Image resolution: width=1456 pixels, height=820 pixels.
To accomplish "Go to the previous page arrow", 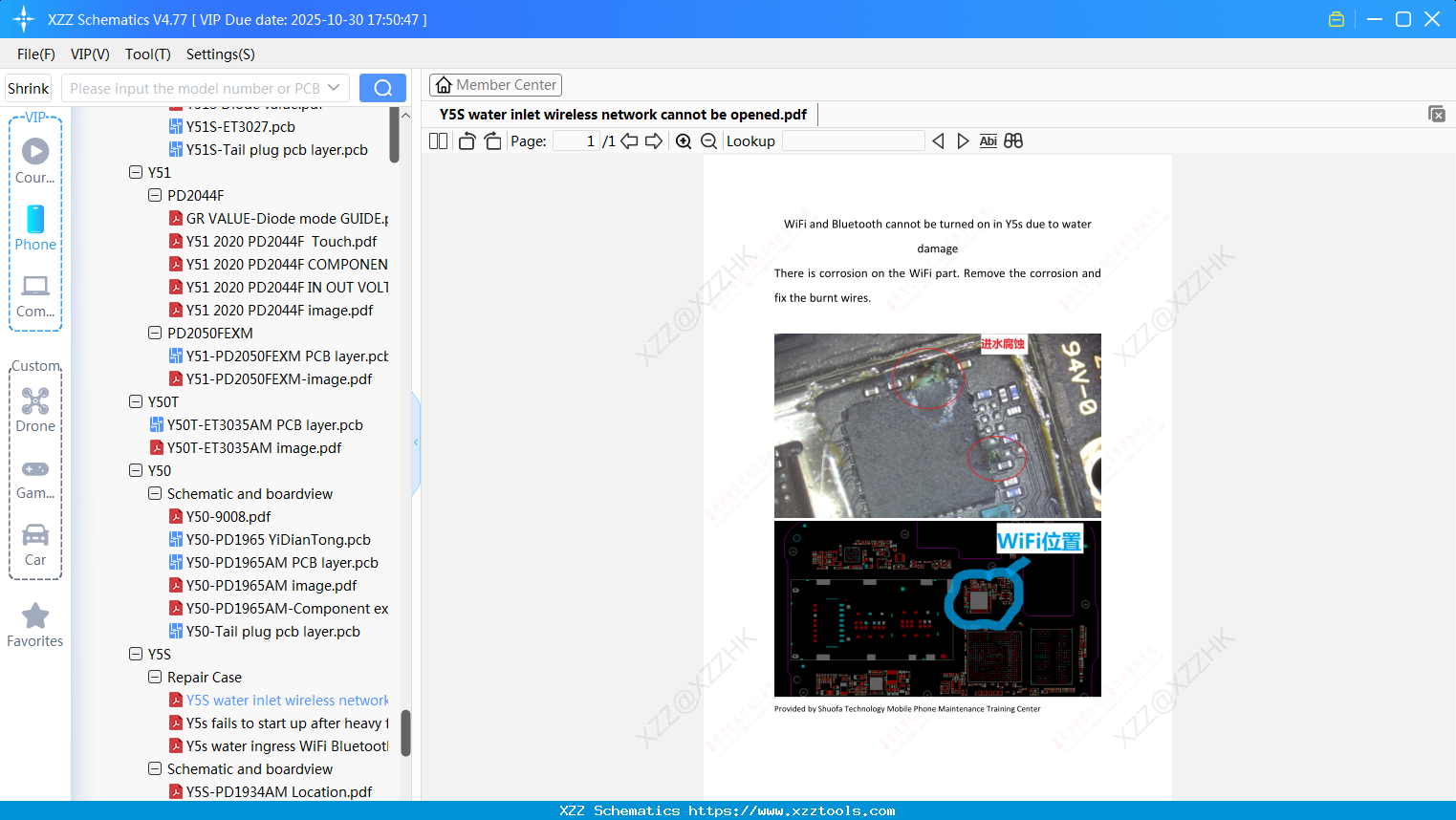I will (x=629, y=141).
